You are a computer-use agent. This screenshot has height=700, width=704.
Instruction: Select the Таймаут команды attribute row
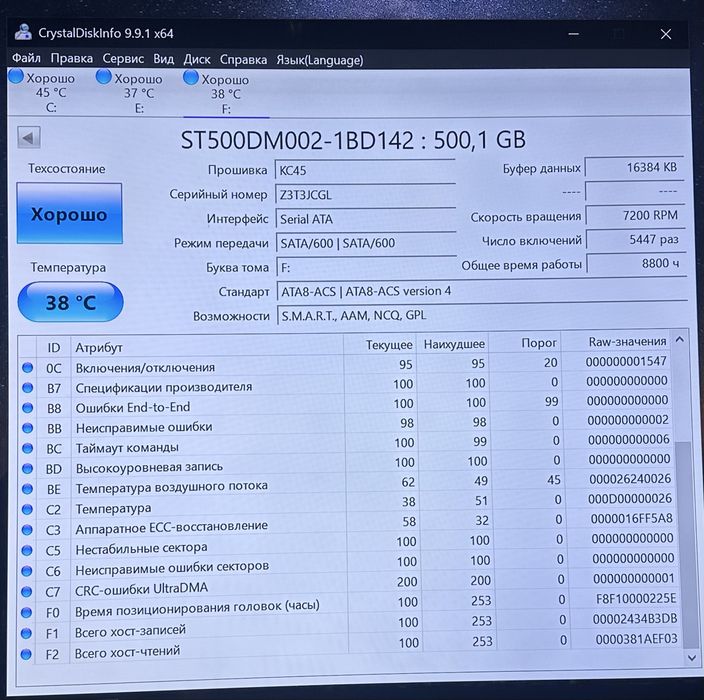click(x=345, y=445)
